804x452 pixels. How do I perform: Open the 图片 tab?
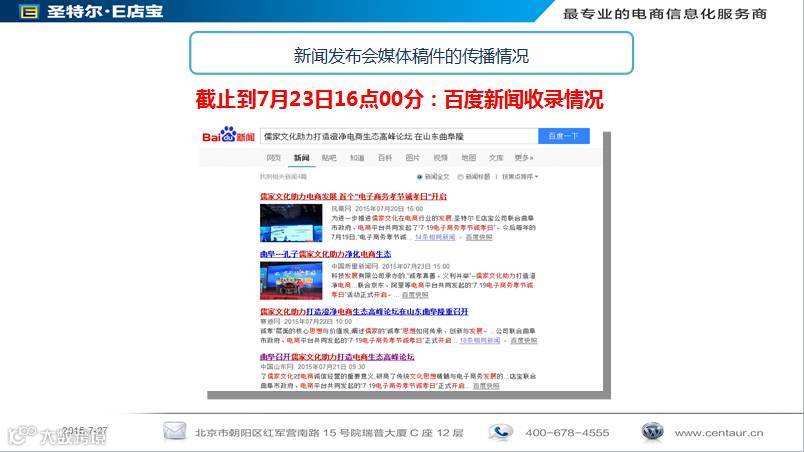coord(412,158)
